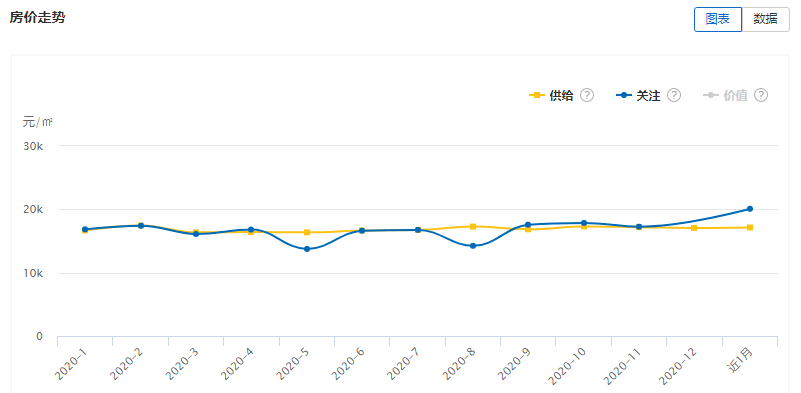Select the 关注 data point at 近1月

click(x=750, y=209)
